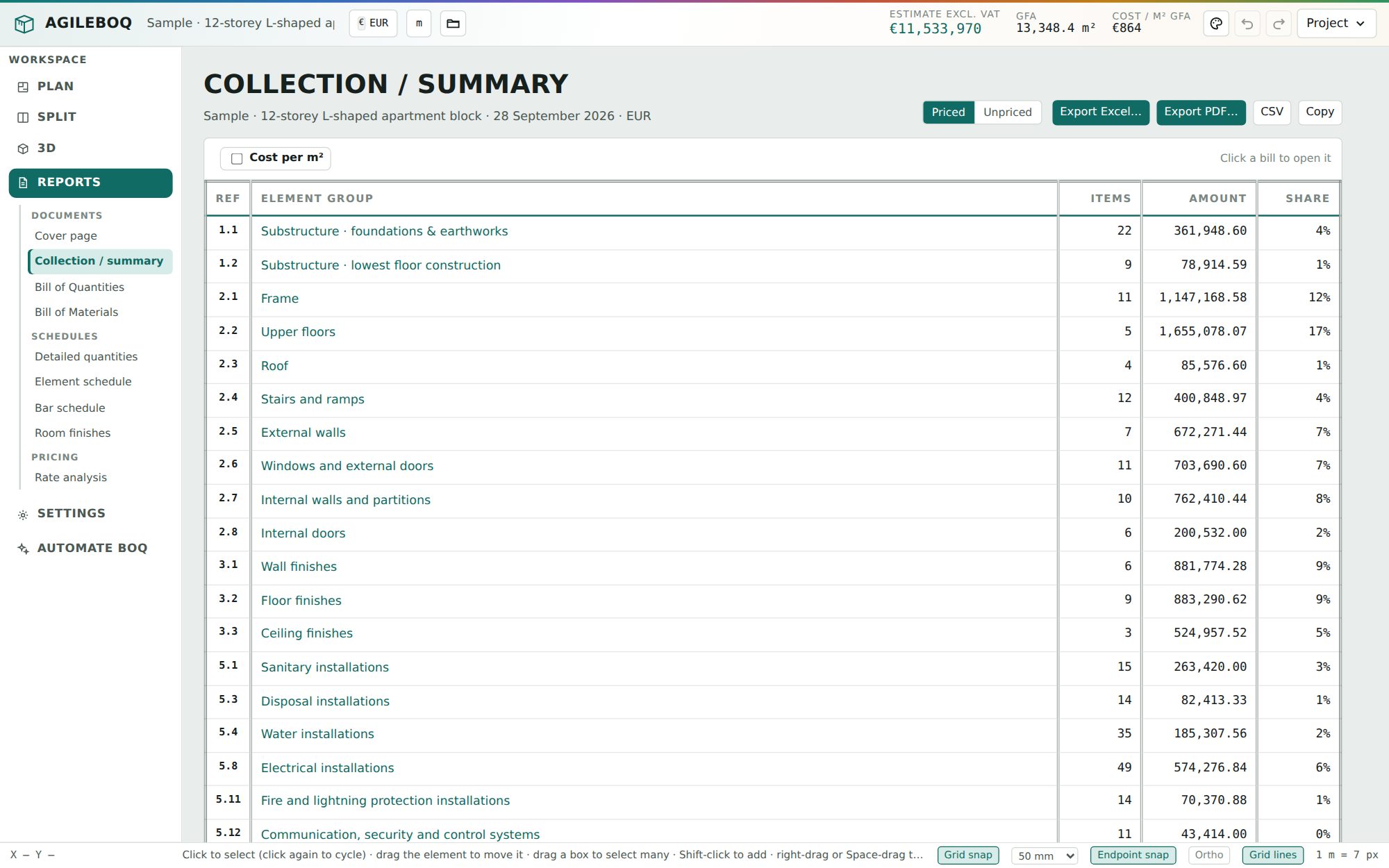Open the Frame bill link
Screen dimensions: 1389x868
(x=280, y=299)
